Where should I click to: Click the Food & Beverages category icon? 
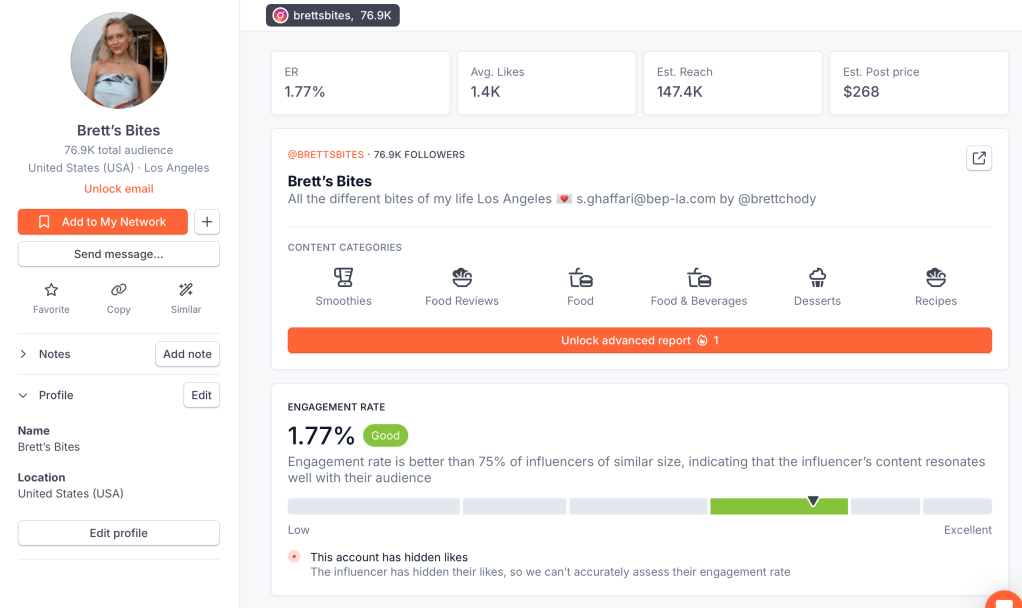click(698, 278)
